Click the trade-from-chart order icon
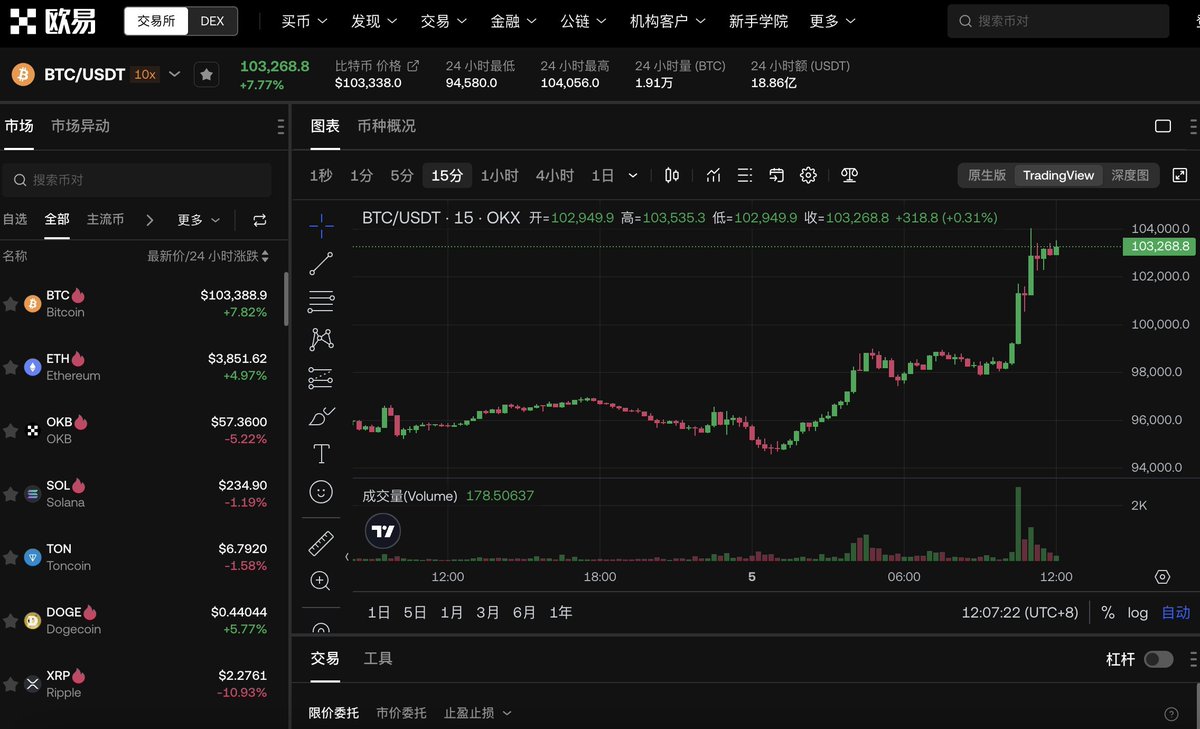1200x729 pixels. (777, 175)
